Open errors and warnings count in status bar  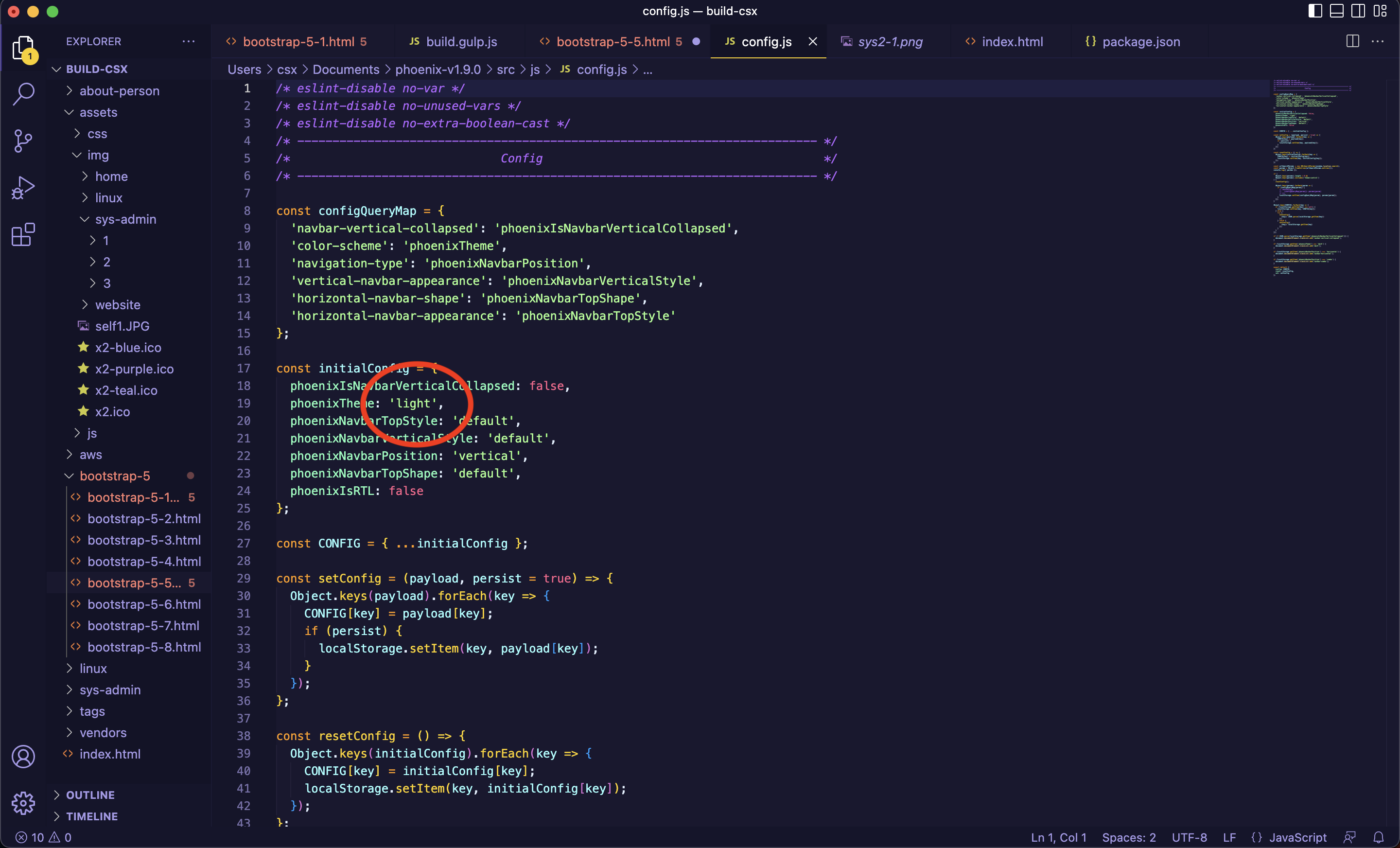point(43,837)
